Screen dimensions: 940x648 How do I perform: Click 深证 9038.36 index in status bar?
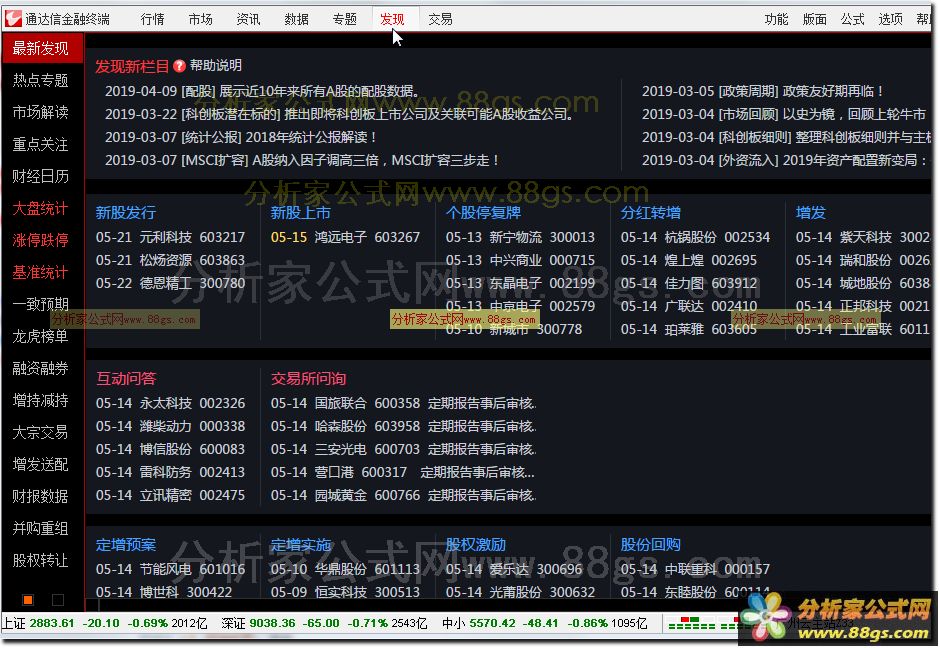[x=324, y=623]
